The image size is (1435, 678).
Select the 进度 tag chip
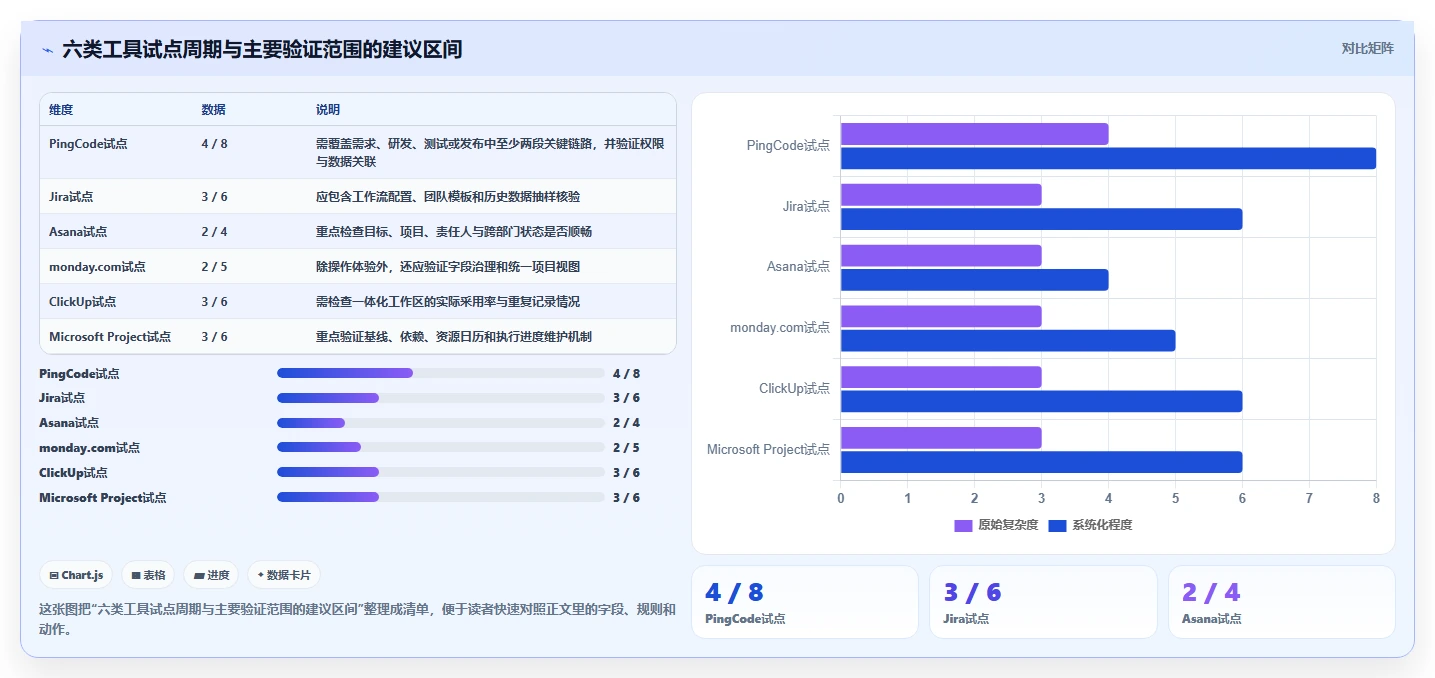[210, 575]
